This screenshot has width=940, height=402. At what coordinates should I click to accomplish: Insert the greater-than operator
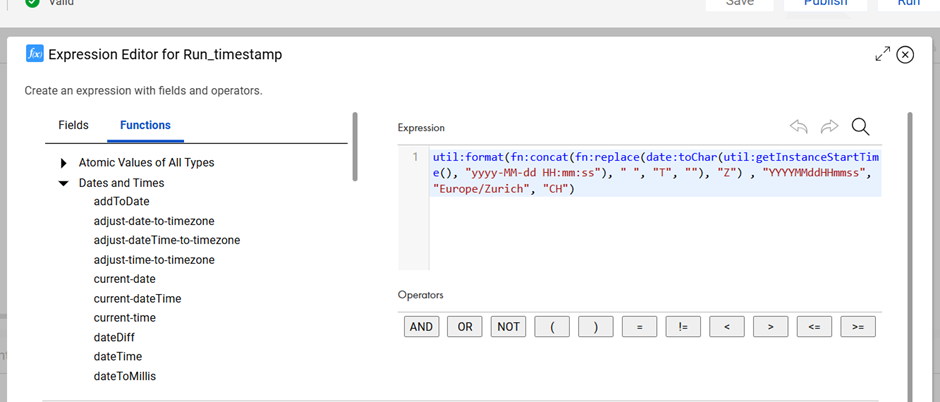pyautogui.click(x=770, y=327)
